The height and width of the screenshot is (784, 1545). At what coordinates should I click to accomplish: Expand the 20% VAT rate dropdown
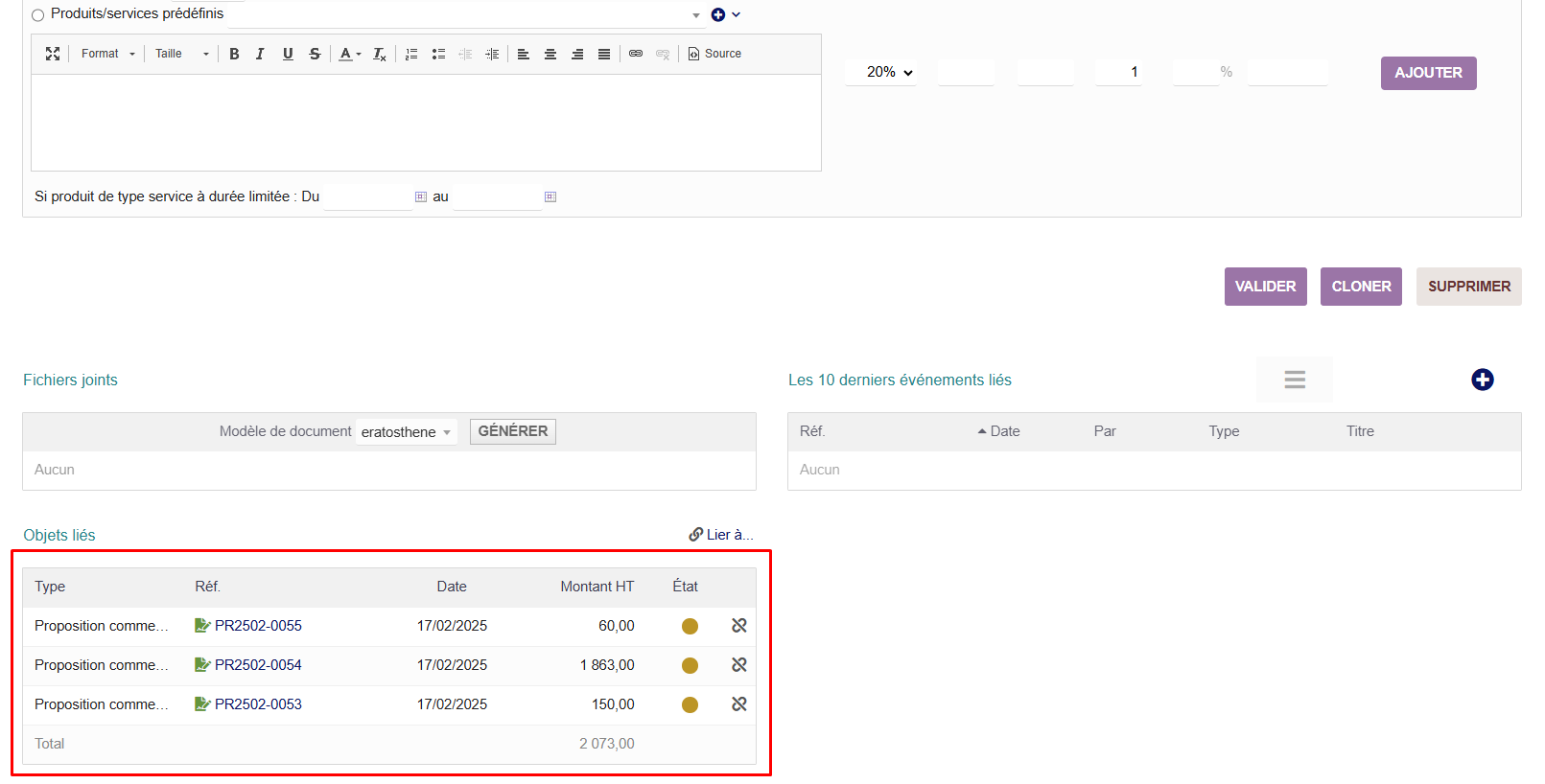click(x=888, y=72)
